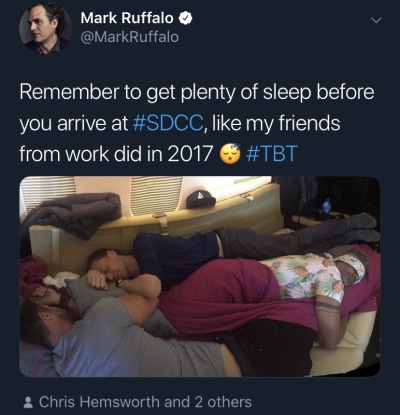Visit the @MarkRuffalo handle
400x415 pixels.
click(x=129, y=37)
